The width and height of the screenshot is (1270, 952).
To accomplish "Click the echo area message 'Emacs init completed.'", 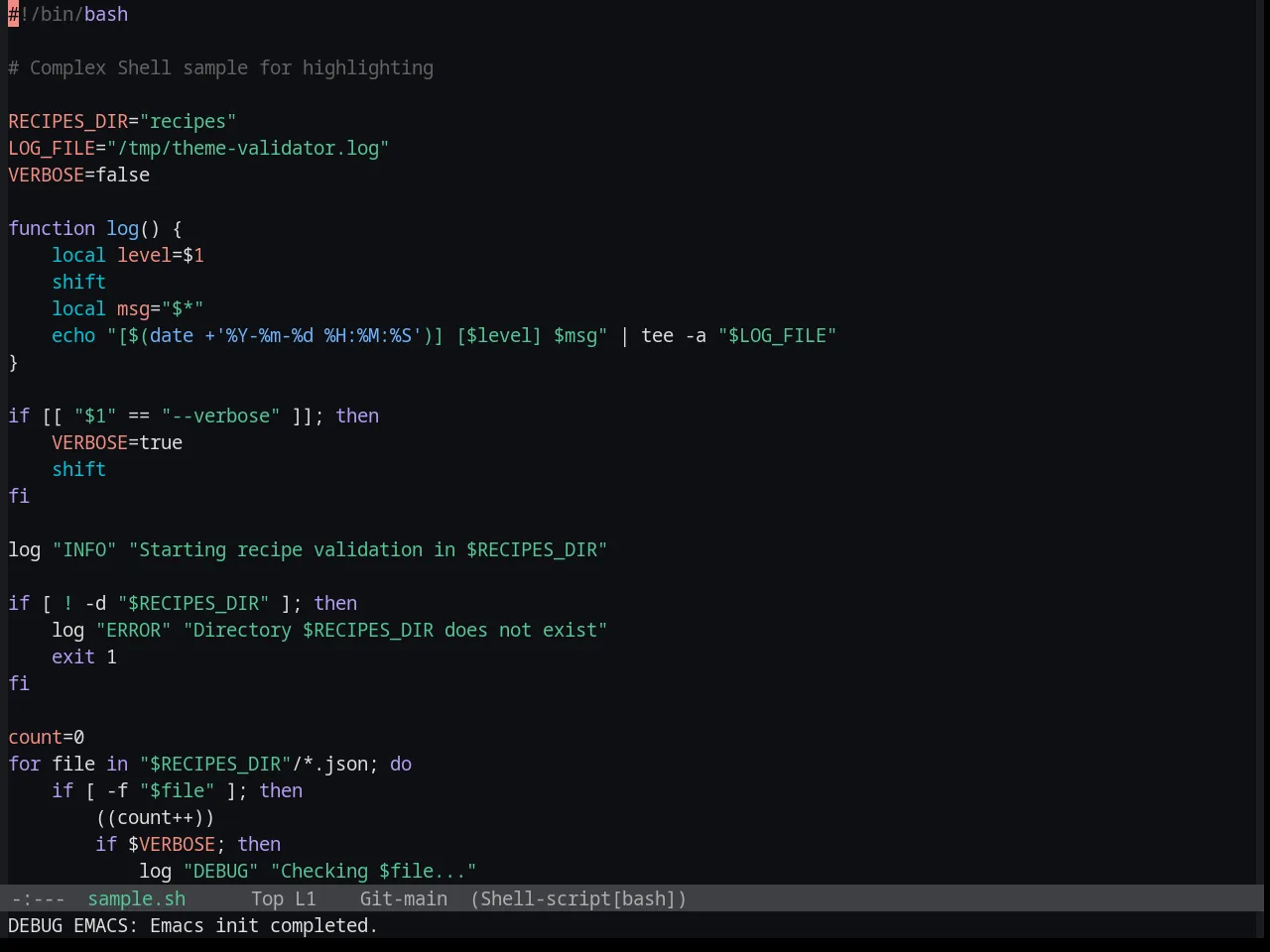I will pyautogui.click(x=263, y=925).
